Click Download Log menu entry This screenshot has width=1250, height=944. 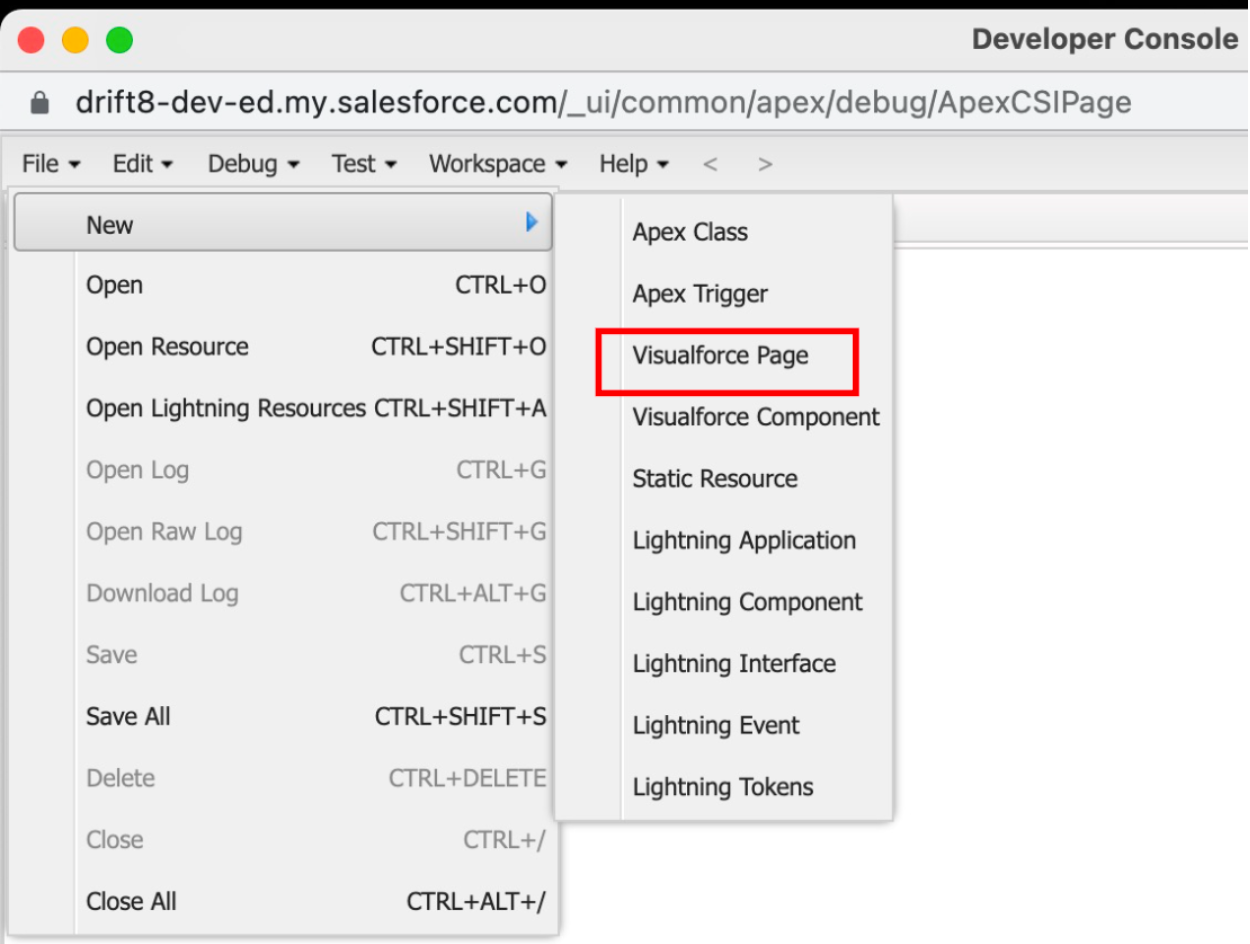pyautogui.click(x=316, y=594)
